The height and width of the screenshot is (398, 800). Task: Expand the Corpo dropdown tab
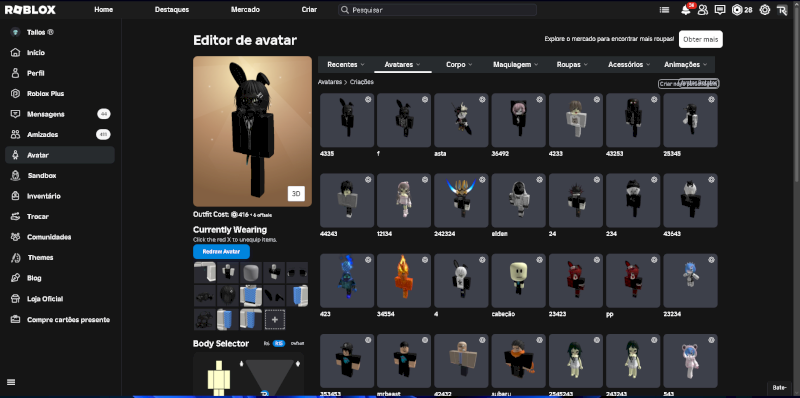pyautogui.click(x=459, y=65)
